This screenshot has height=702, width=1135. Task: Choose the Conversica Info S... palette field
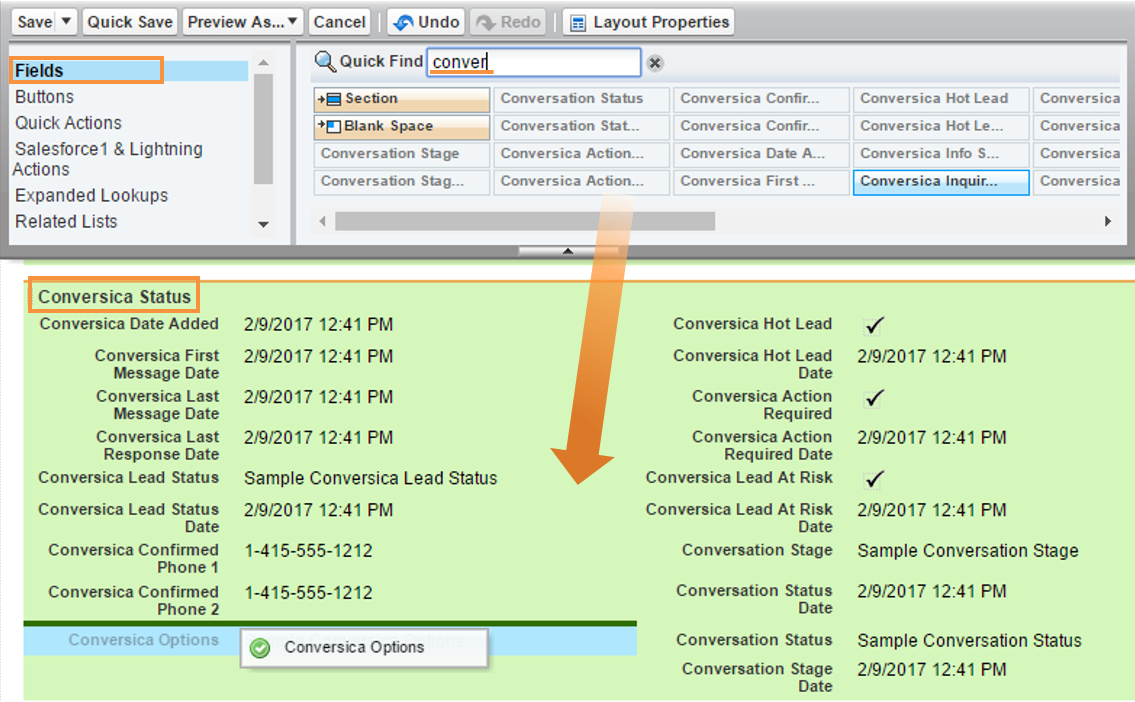940,153
